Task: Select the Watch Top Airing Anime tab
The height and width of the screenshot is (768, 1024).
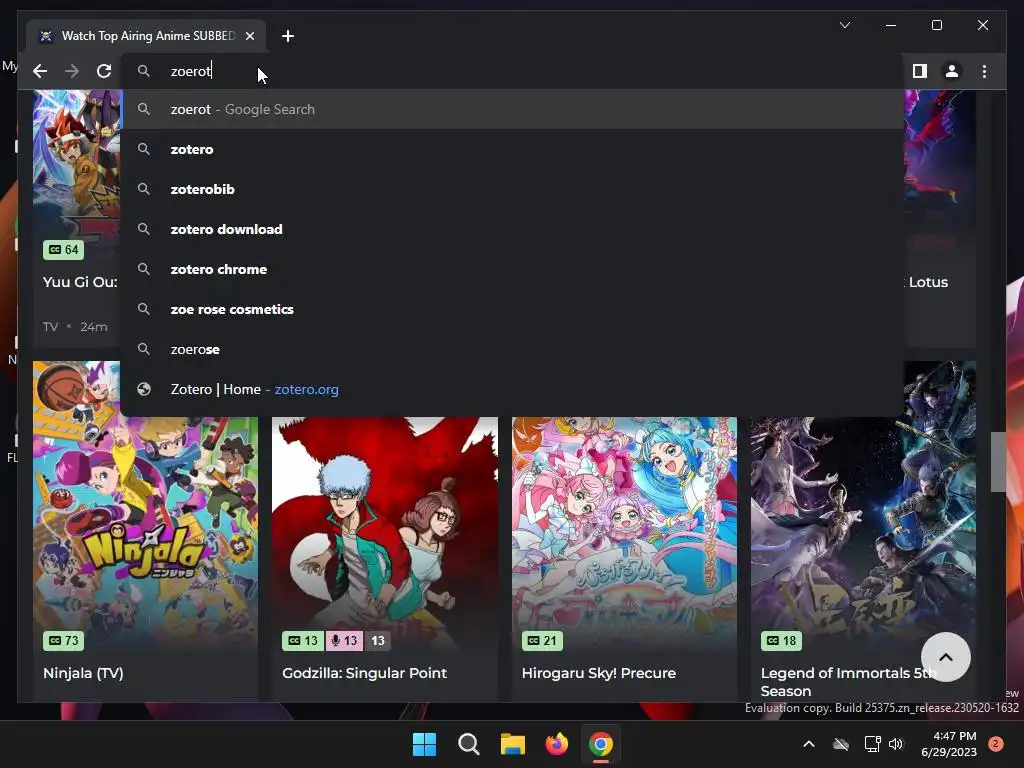Action: click(146, 36)
